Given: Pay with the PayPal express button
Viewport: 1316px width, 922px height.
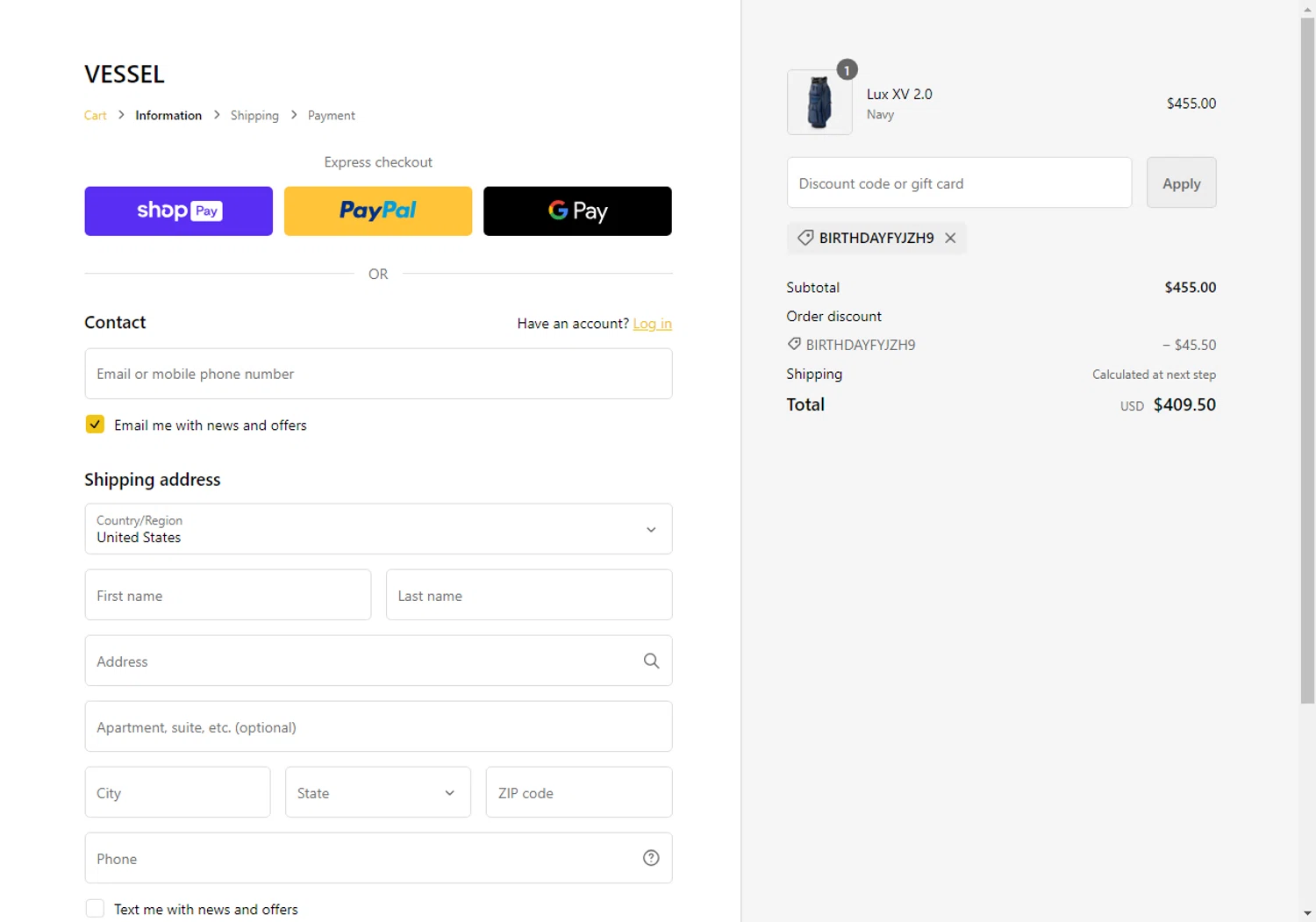Looking at the screenshot, I should coord(378,211).
